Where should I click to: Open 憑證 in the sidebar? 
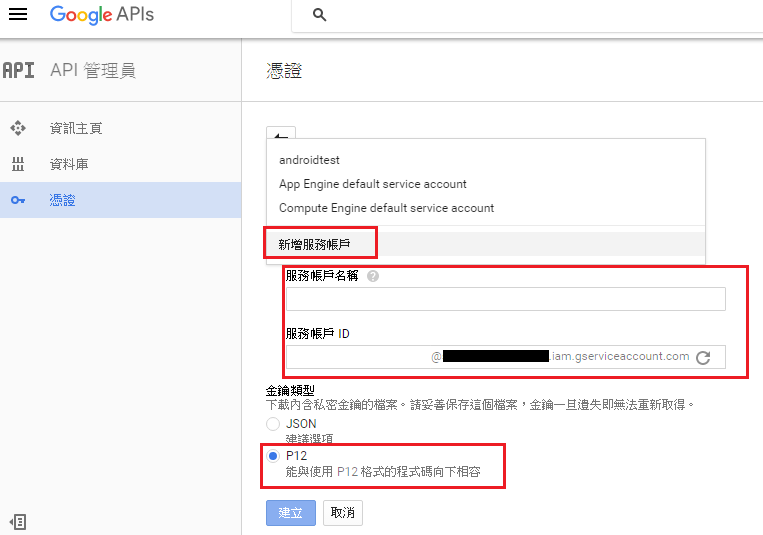tap(121, 200)
